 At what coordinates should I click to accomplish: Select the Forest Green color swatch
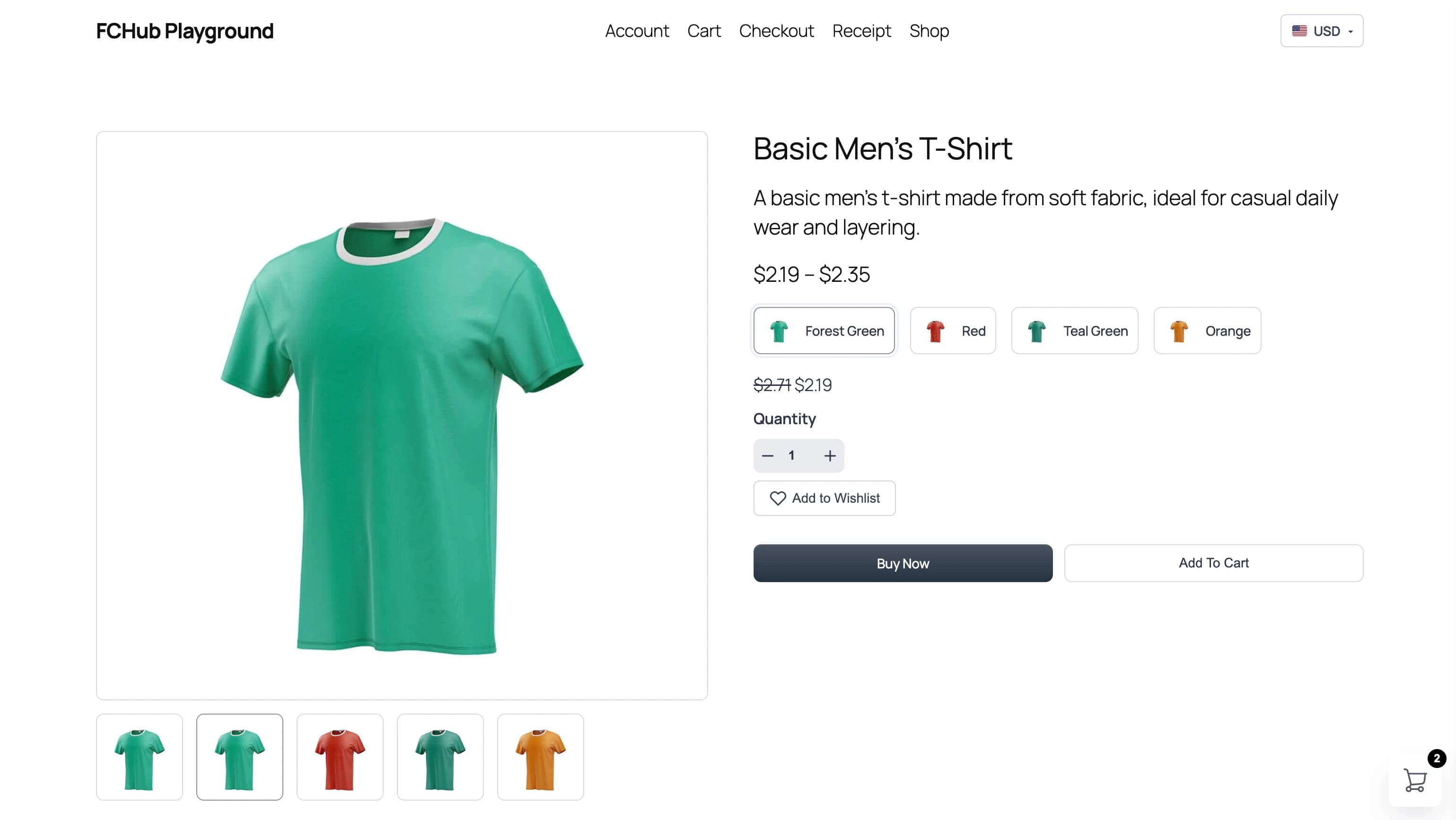click(x=824, y=331)
